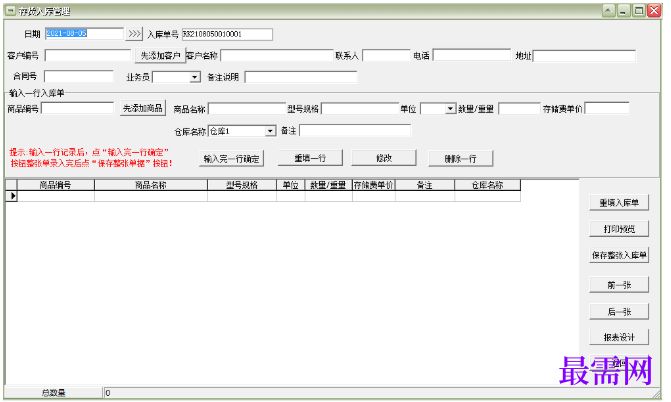The image size is (671, 402).
Task: Click the 商品名称 input field
Action: 247,109
